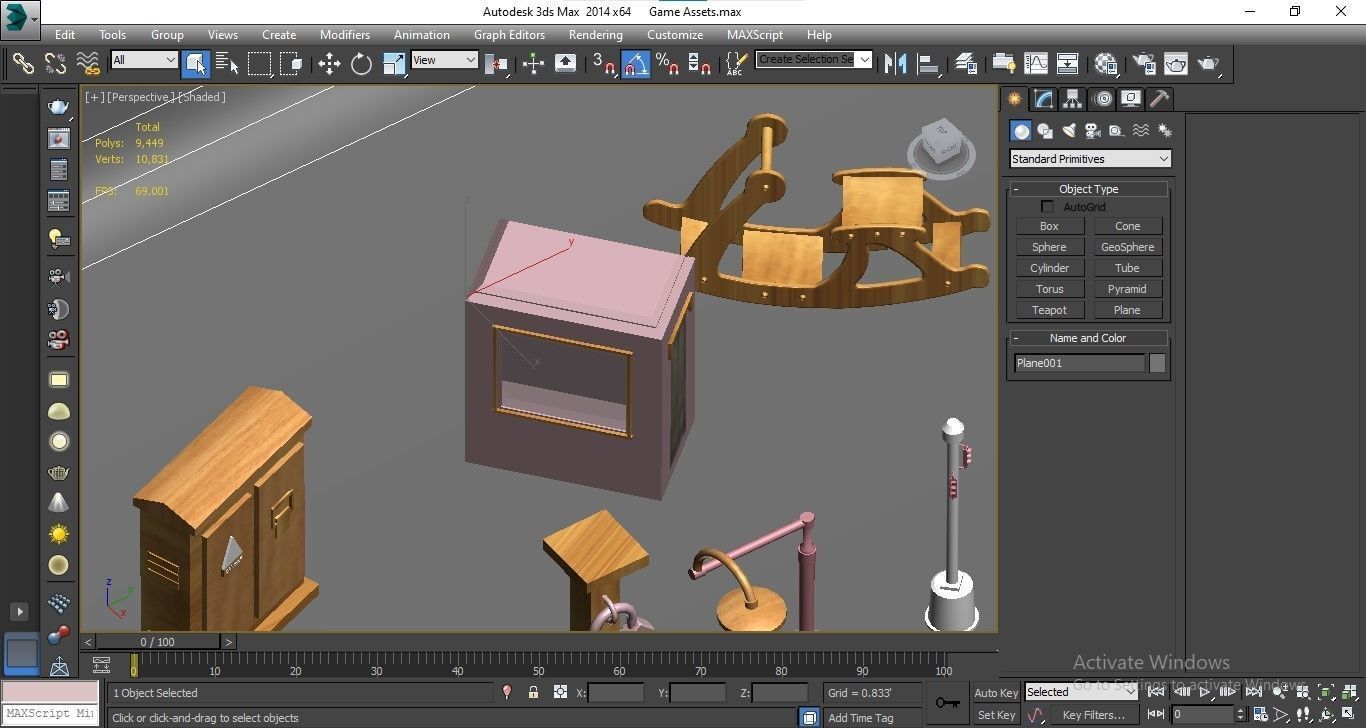The width and height of the screenshot is (1366, 728).
Task: Open the Animation menu
Action: coord(421,34)
